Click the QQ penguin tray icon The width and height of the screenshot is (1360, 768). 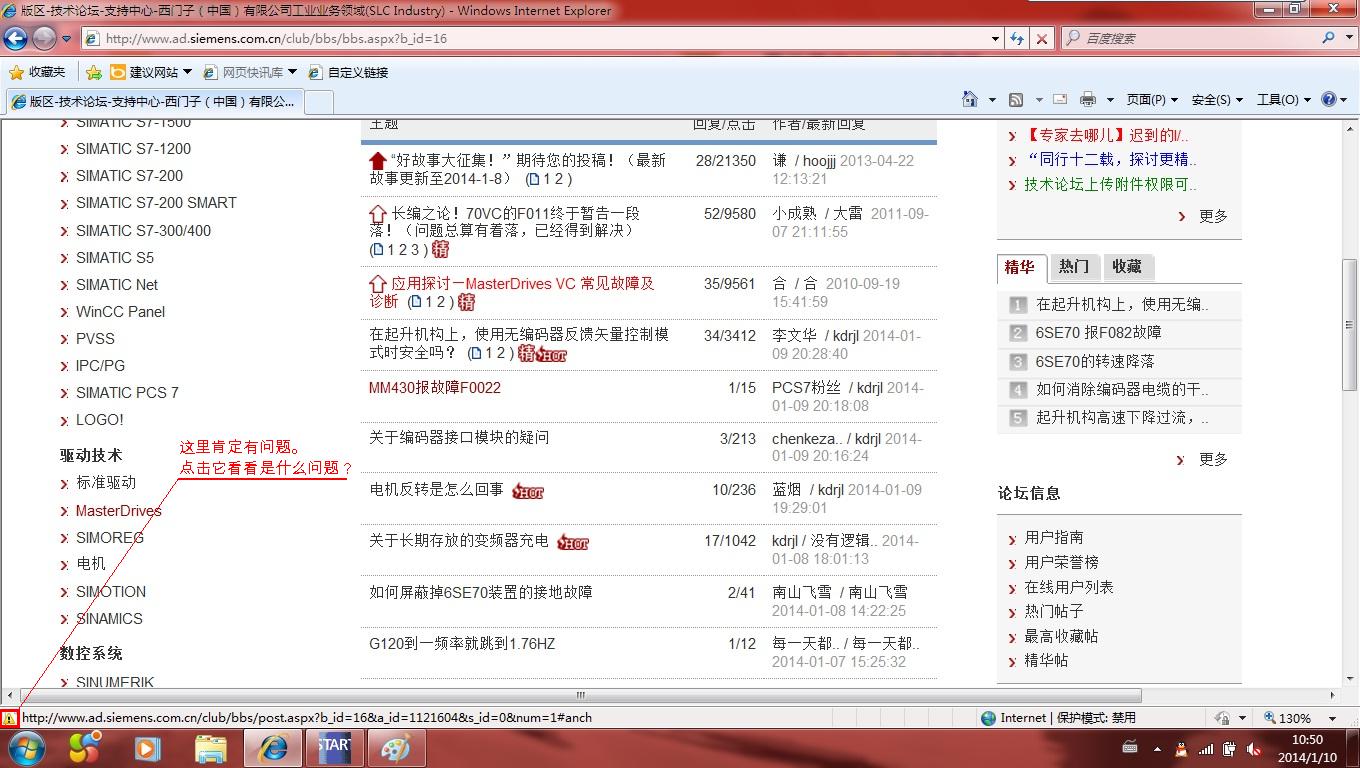click(1181, 749)
